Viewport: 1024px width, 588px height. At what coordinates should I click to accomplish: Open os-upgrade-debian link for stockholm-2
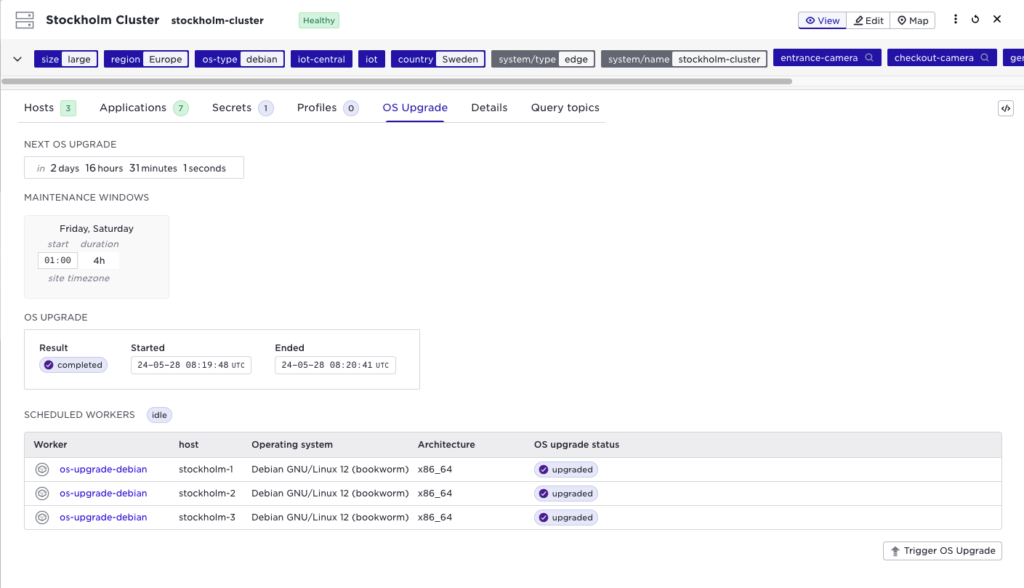click(103, 493)
